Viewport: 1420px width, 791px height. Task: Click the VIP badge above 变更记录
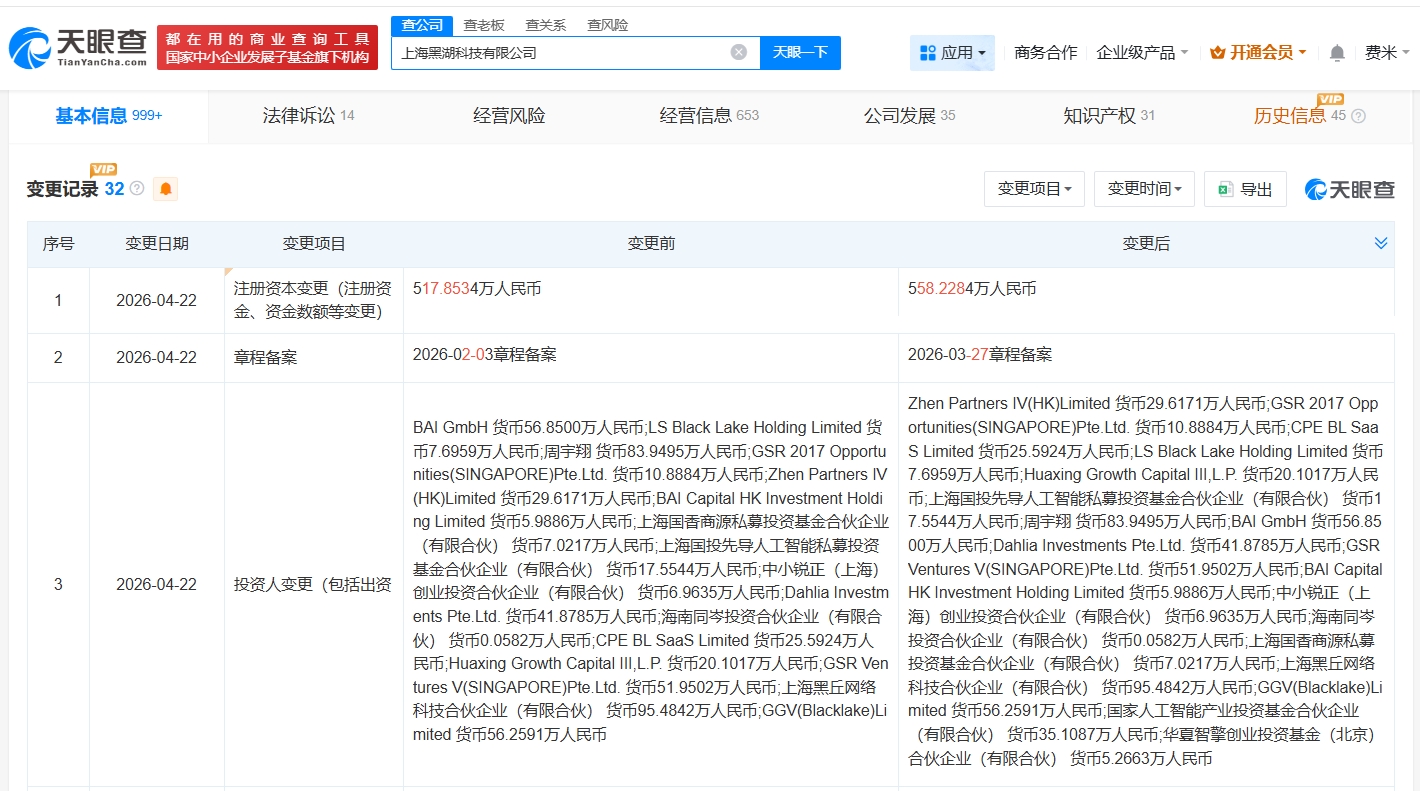102,169
